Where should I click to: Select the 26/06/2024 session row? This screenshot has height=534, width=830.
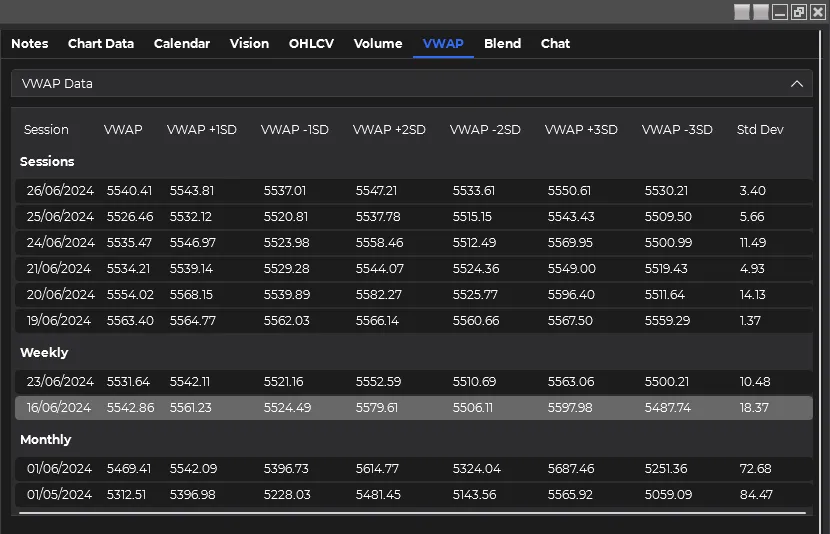(414, 191)
